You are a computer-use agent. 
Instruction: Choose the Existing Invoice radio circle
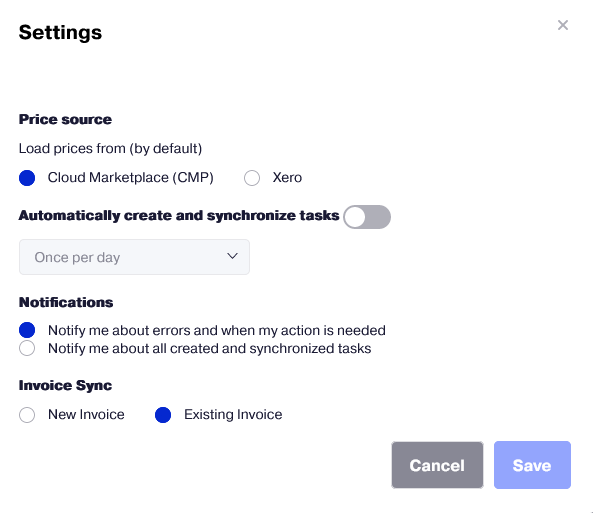pyautogui.click(x=163, y=415)
